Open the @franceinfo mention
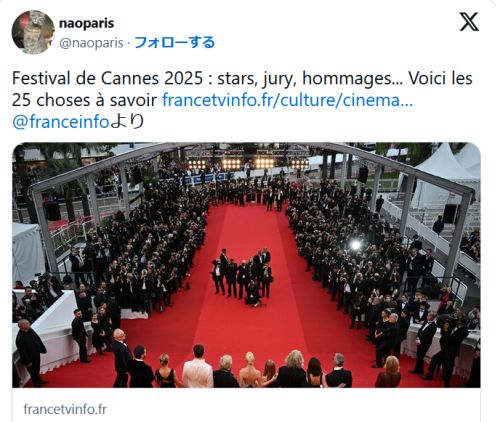 point(61,122)
